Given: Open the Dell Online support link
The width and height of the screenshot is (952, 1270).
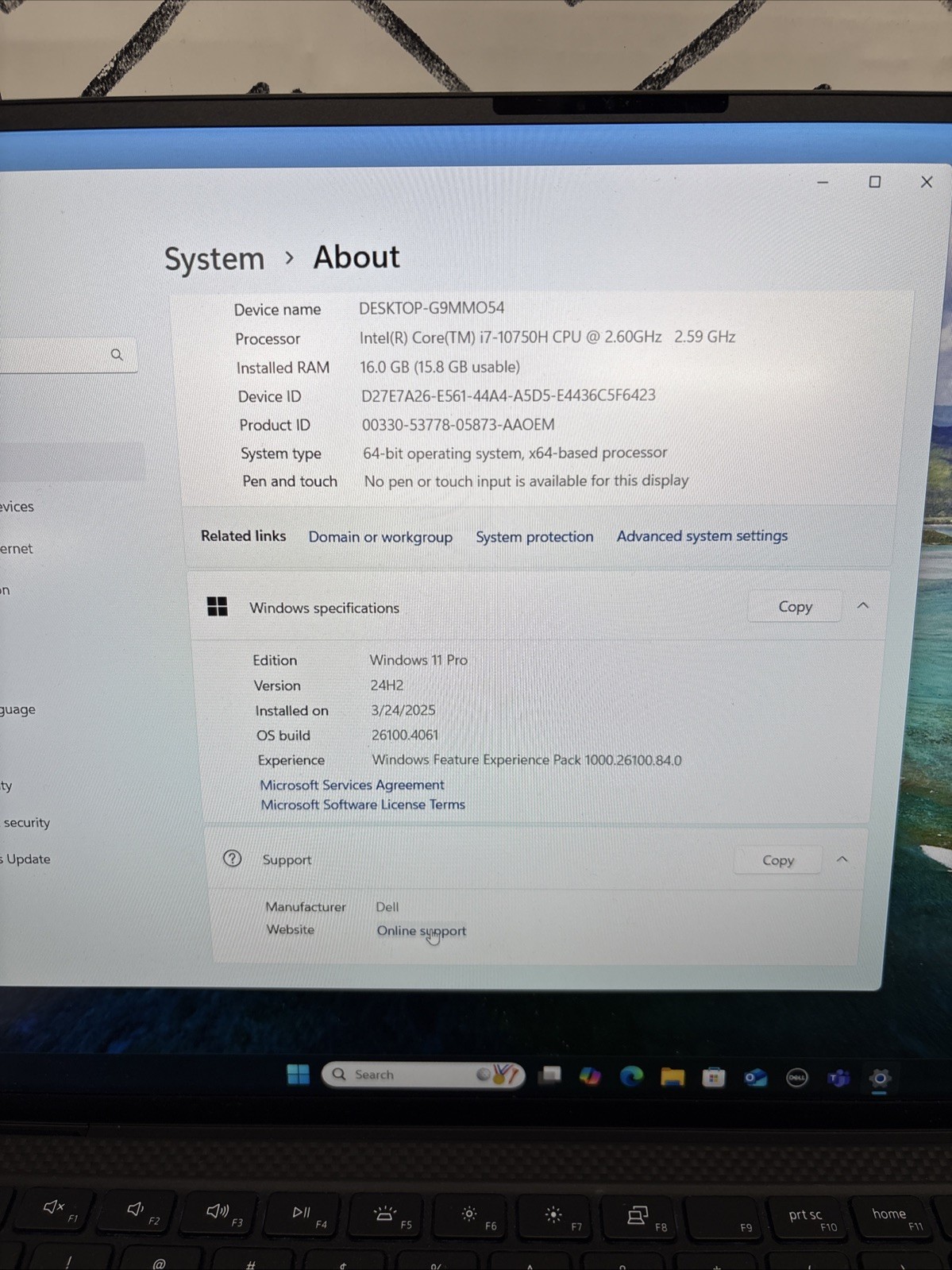Looking at the screenshot, I should 422,931.
